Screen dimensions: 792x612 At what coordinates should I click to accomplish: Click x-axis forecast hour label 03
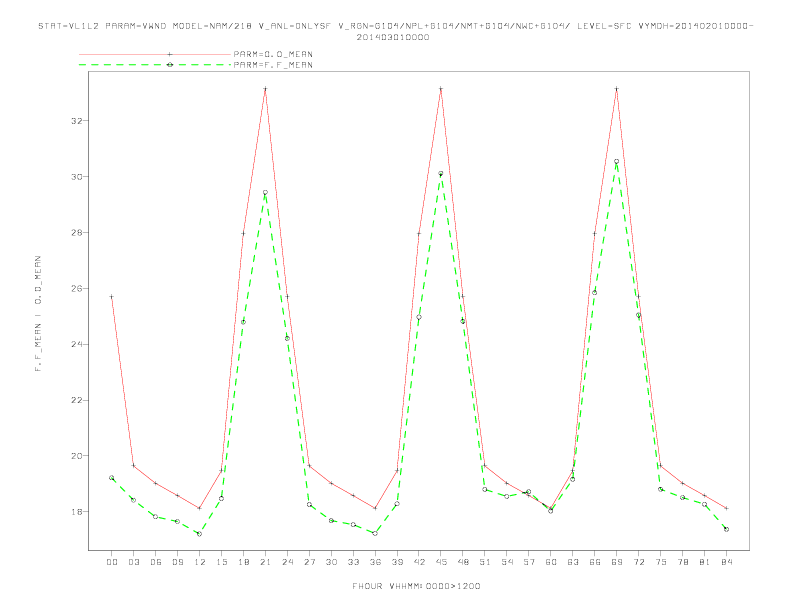(x=133, y=562)
